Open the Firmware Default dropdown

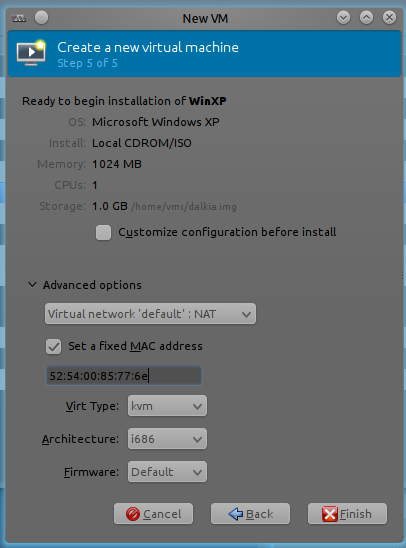(x=167, y=472)
